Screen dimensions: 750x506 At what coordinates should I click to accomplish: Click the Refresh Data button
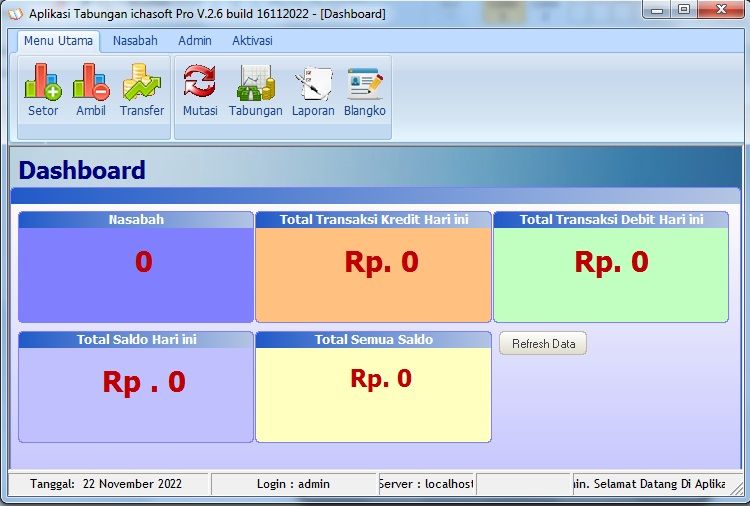543,343
